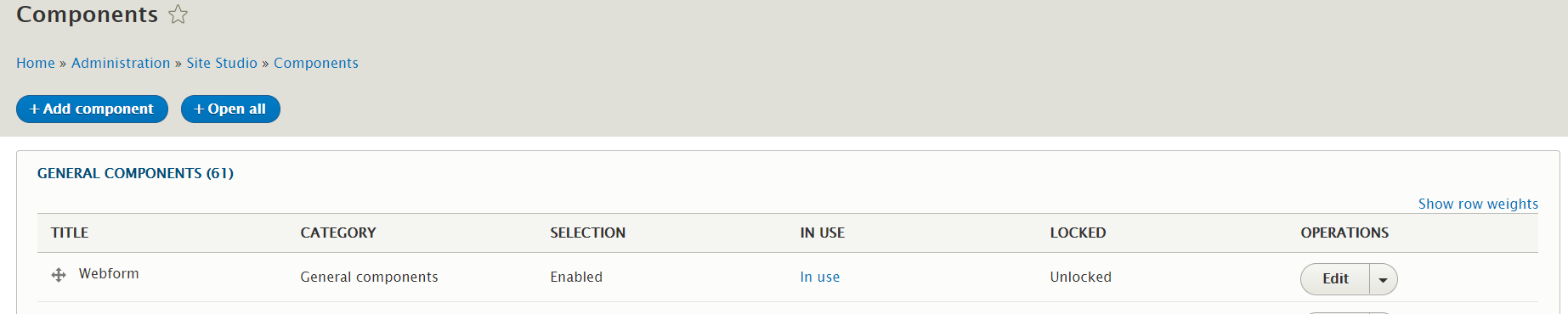
Task: Click the Unlocked status in Webform row
Action: point(1081,277)
